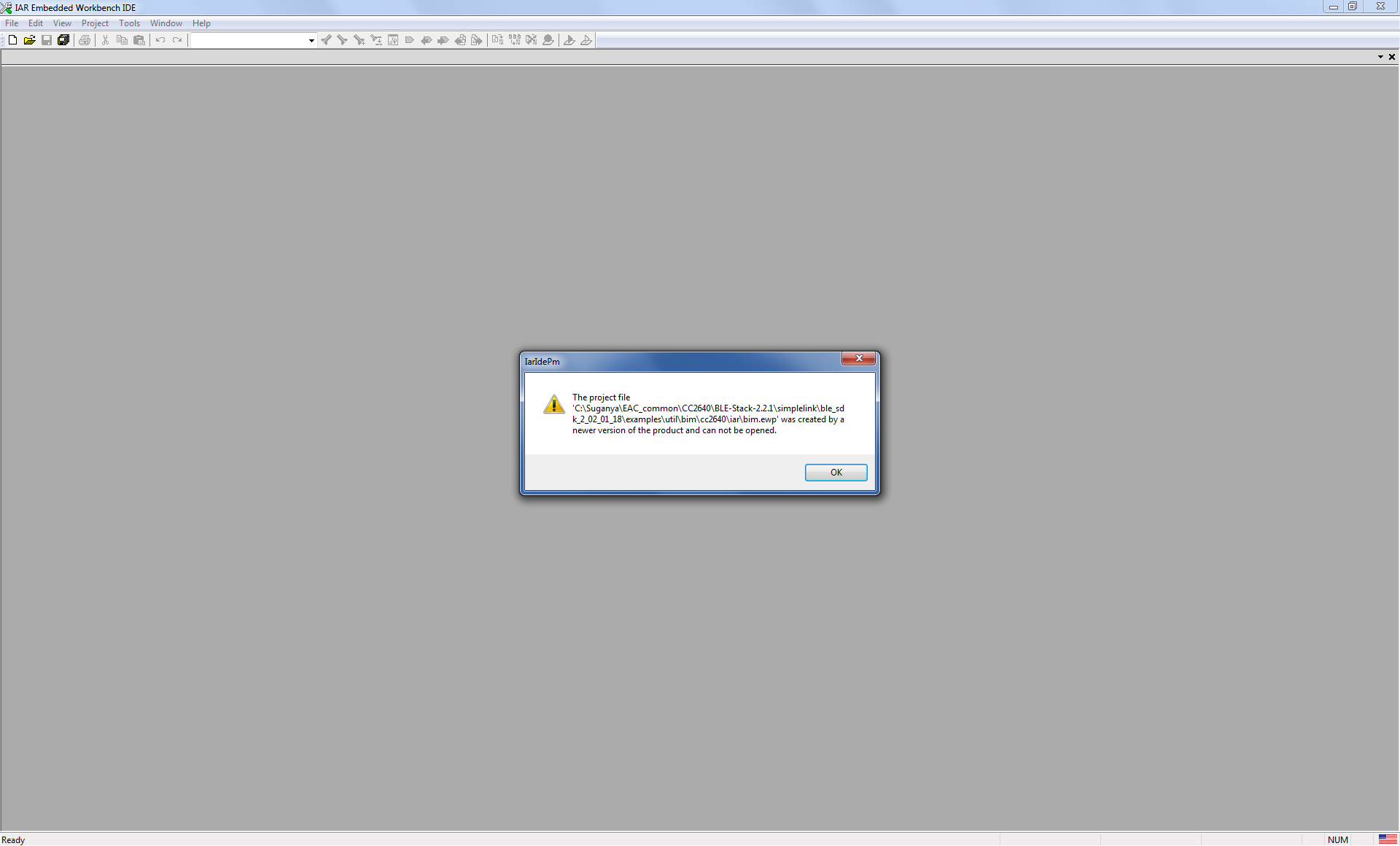Click the Print icon
This screenshot has height=846, width=1400.
[x=85, y=40]
